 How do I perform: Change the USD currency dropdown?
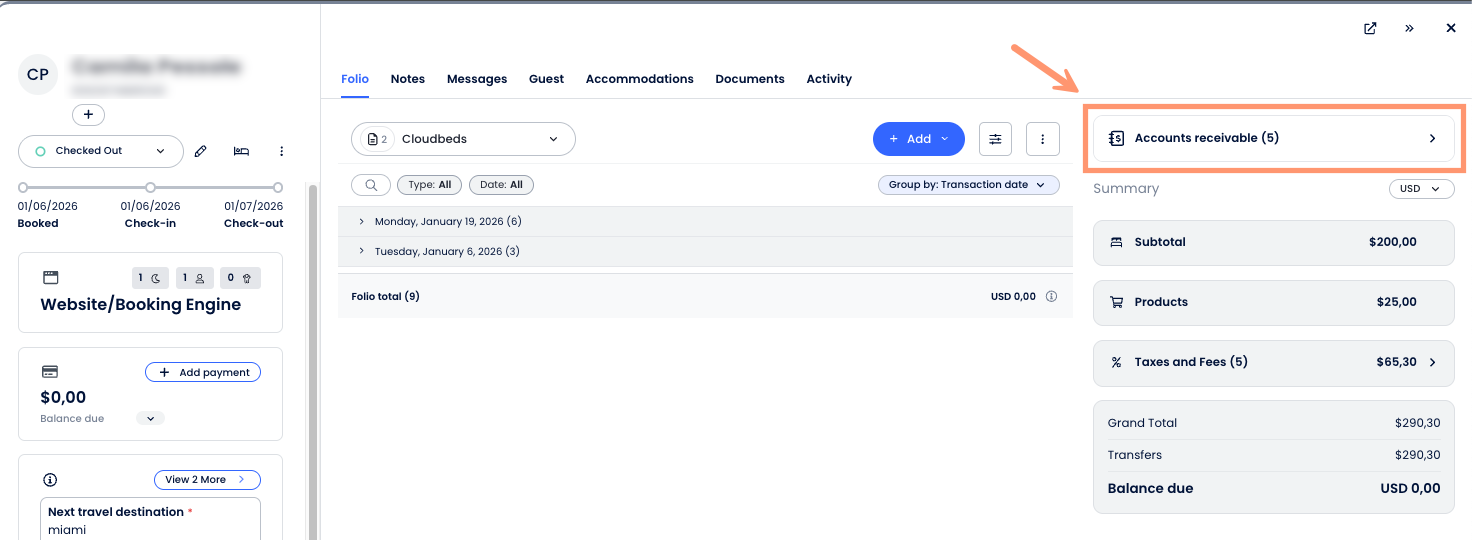(1421, 189)
